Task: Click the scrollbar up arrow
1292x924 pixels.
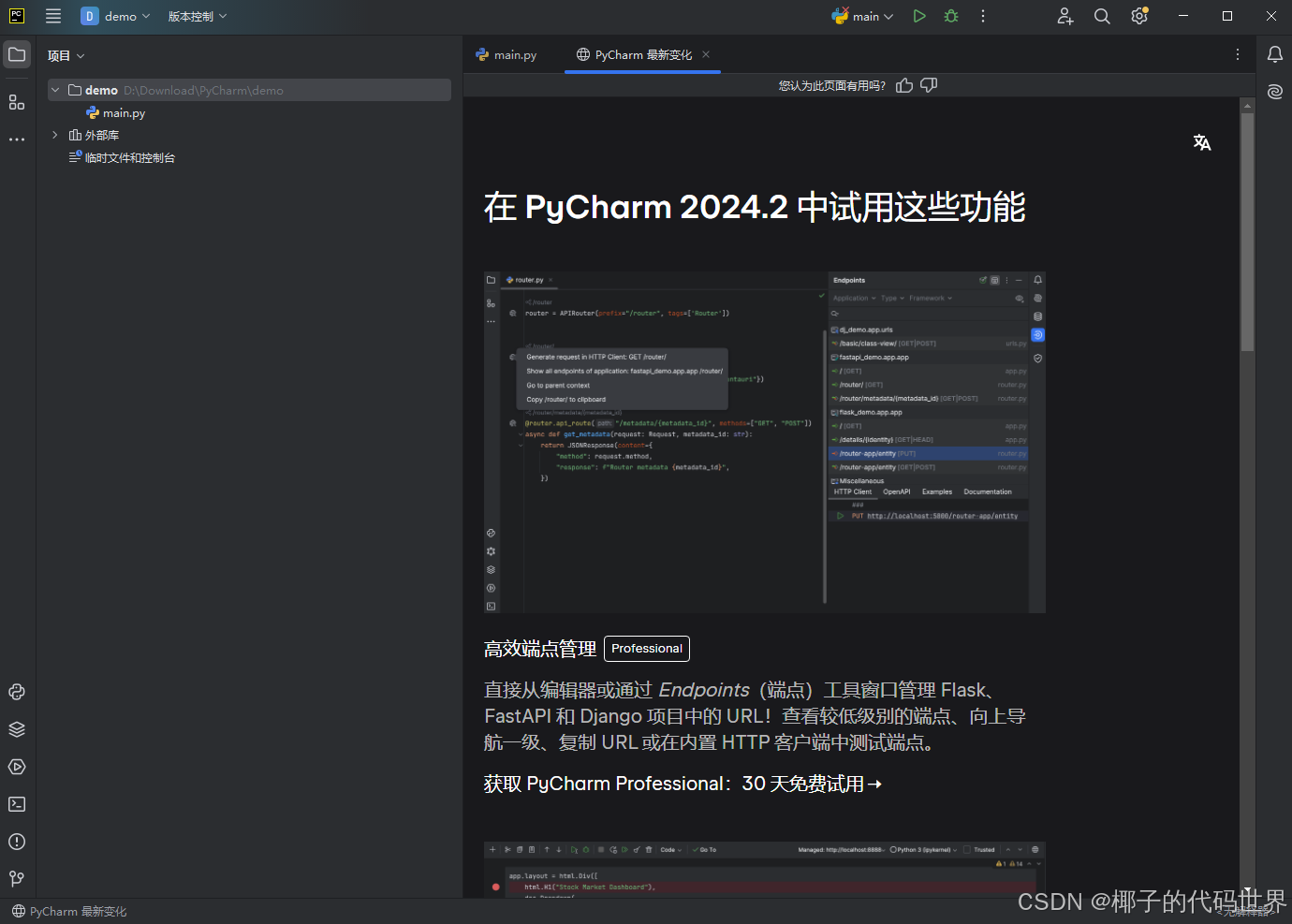Action: coord(1247,106)
